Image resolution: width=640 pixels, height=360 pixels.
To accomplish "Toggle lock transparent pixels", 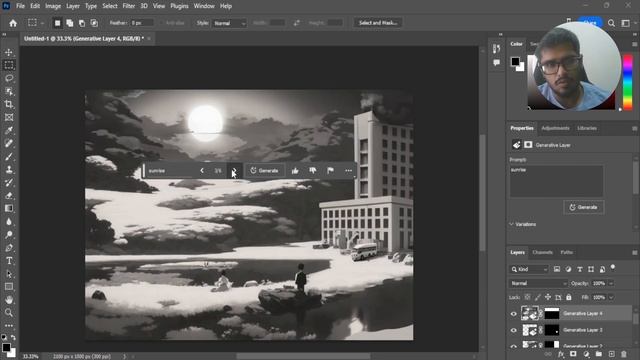I will click(x=527, y=298).
